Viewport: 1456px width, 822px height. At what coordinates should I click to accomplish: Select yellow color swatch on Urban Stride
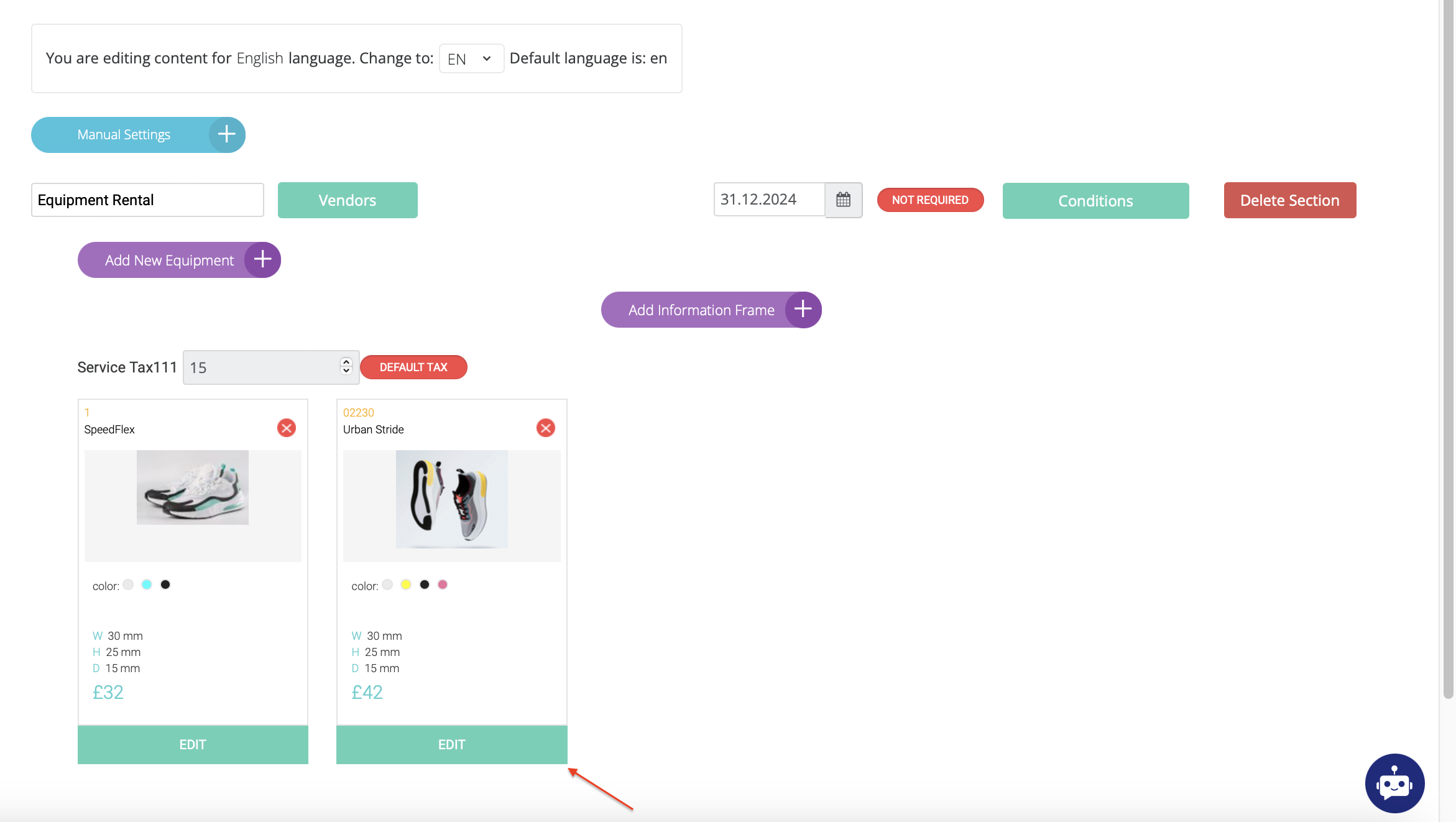[406, 584]
